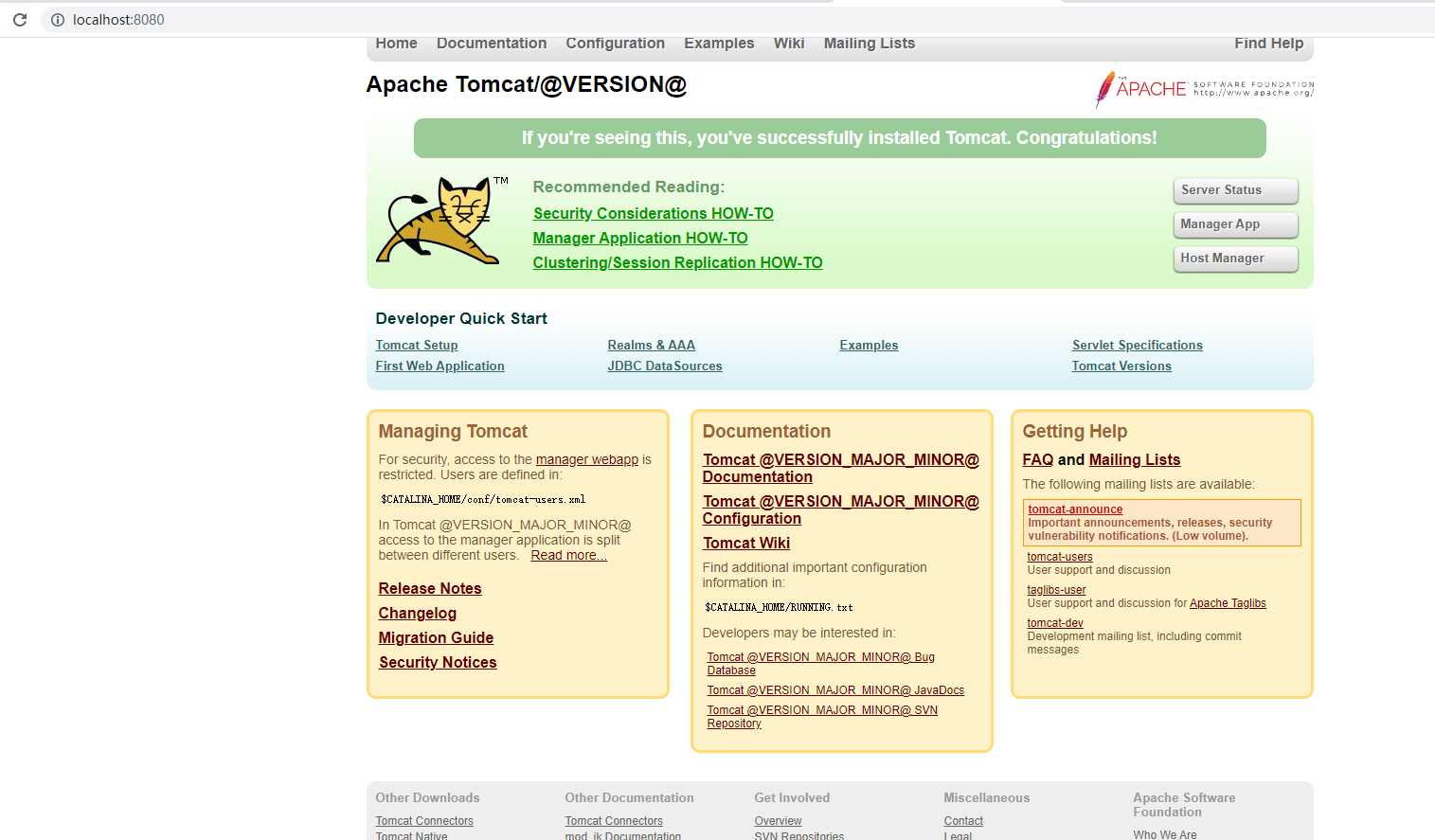The image size is (1435, 840).
Task: Open the tomcat-announce mailing list link
Action: [1075, 509]
